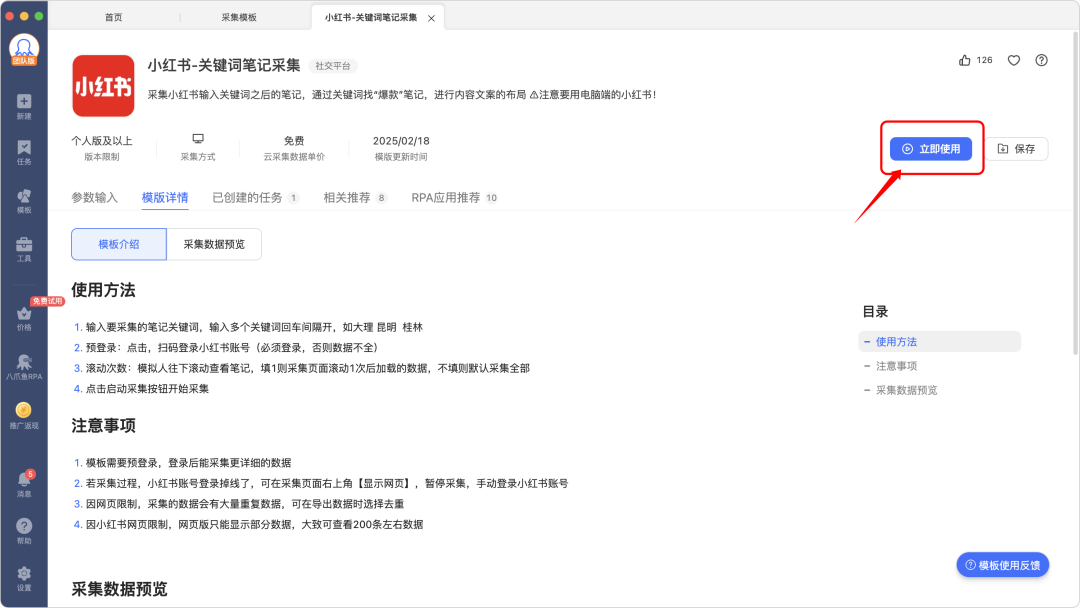Click step '点击启动采集按钮开始采集'
The image size is (1080, 608).
pos(147,389)
